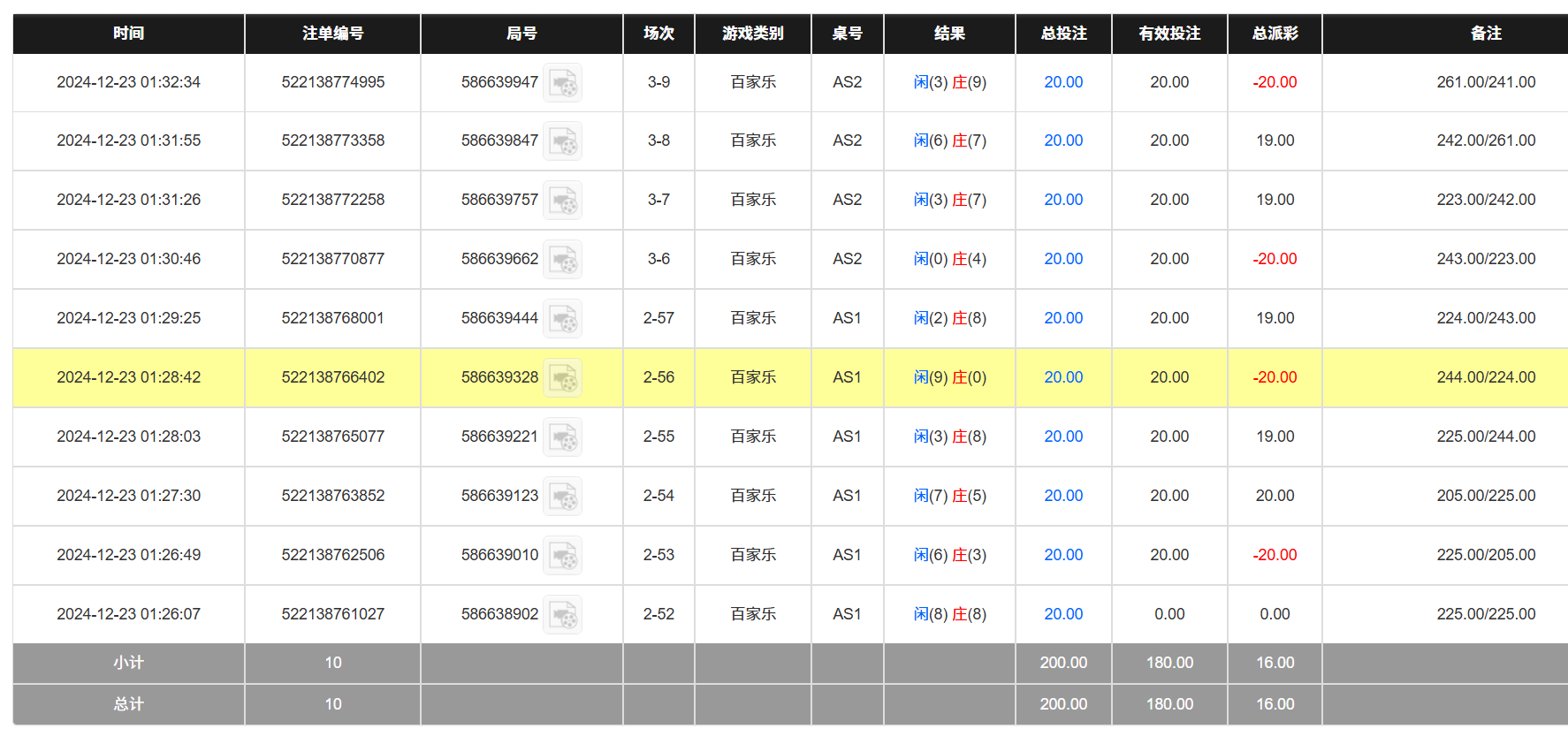Click replay icon in highlighted row 586639328
Viewport: 1568px width, 729px height.
(x=562, y=378)
